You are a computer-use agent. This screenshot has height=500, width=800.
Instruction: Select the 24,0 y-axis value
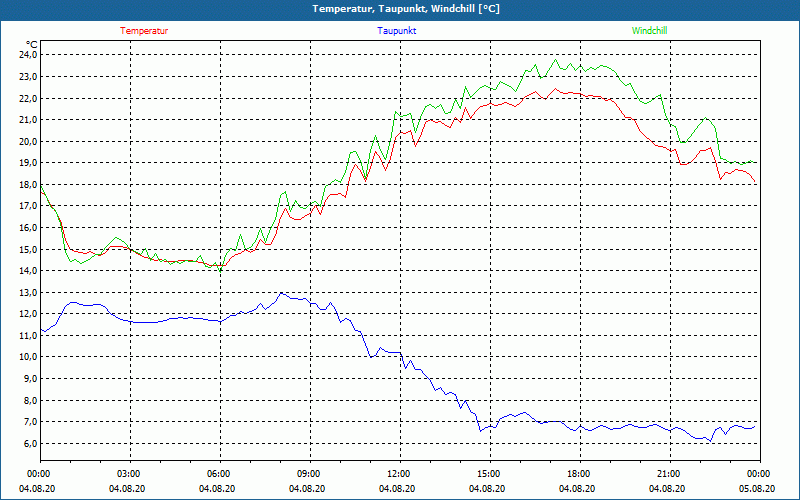pyautogui.click(x=29, y=55)
